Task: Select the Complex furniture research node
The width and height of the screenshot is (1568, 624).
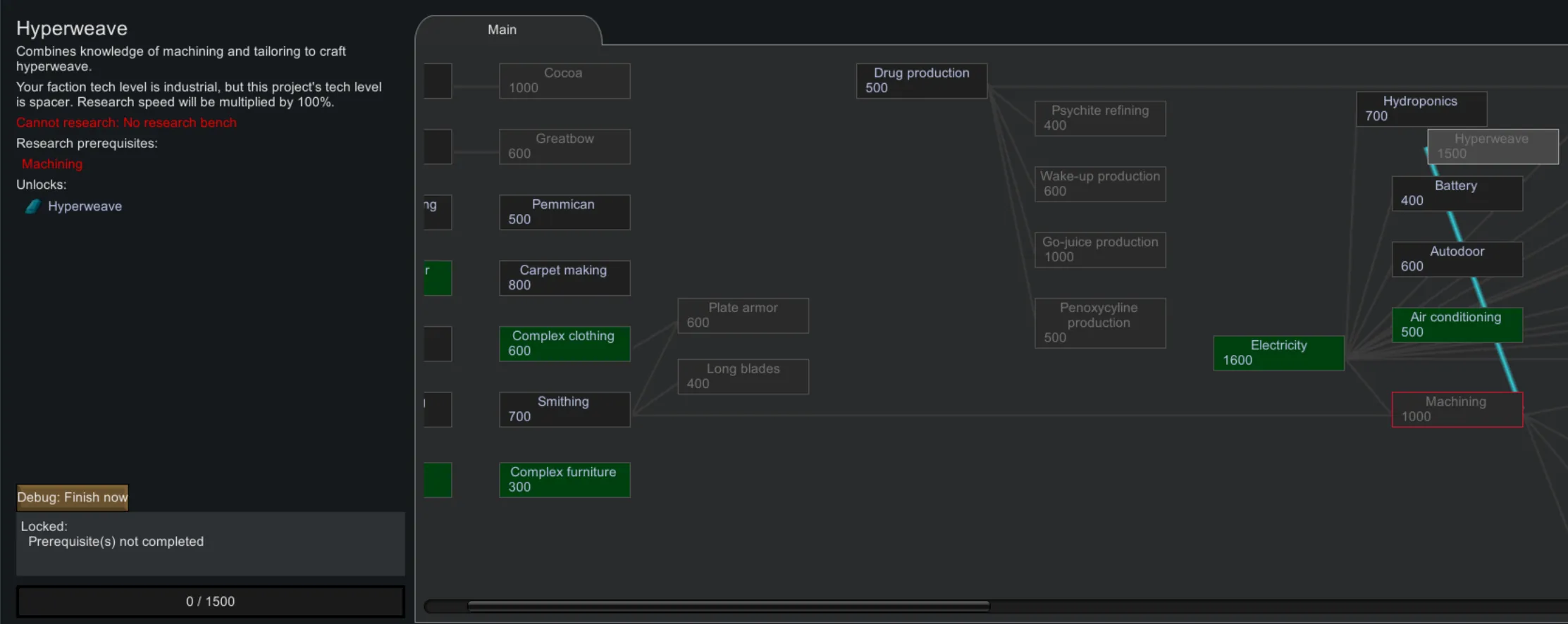Action: pyautogui.click(x=564, y=480)
